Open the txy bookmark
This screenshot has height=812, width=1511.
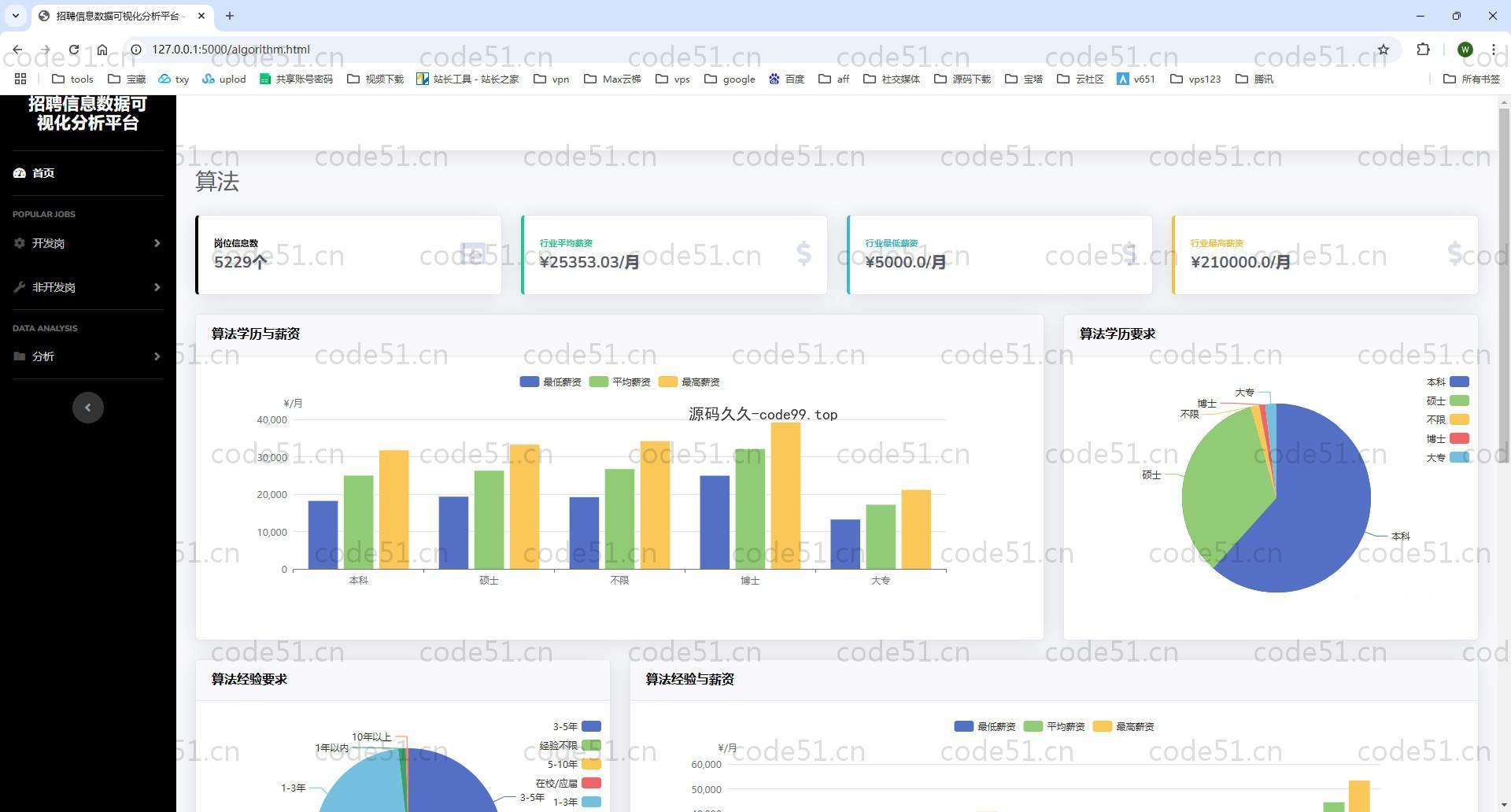point(174,79)
